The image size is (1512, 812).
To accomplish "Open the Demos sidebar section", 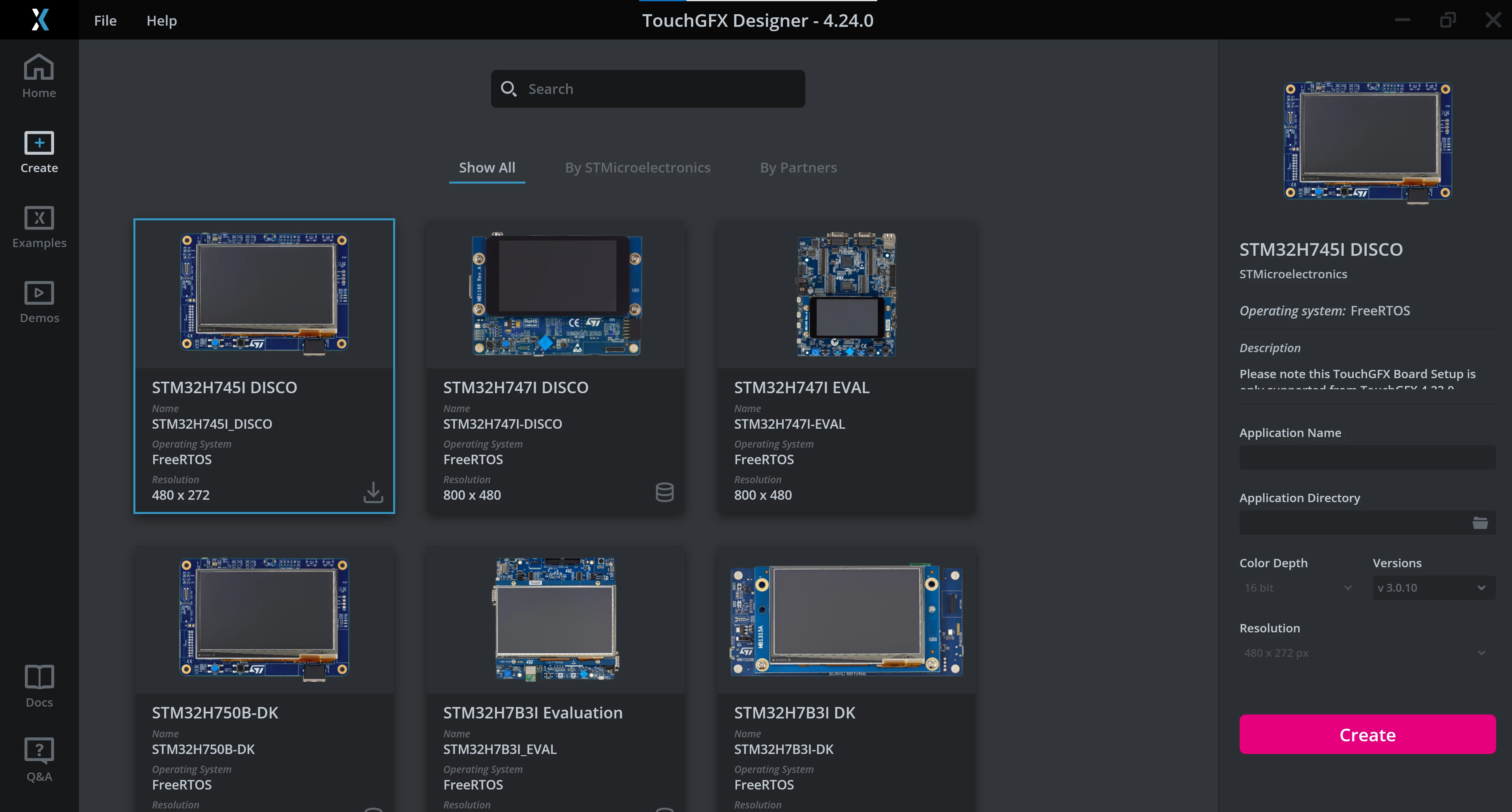I will pyautogui.click(x=39, y=302).
